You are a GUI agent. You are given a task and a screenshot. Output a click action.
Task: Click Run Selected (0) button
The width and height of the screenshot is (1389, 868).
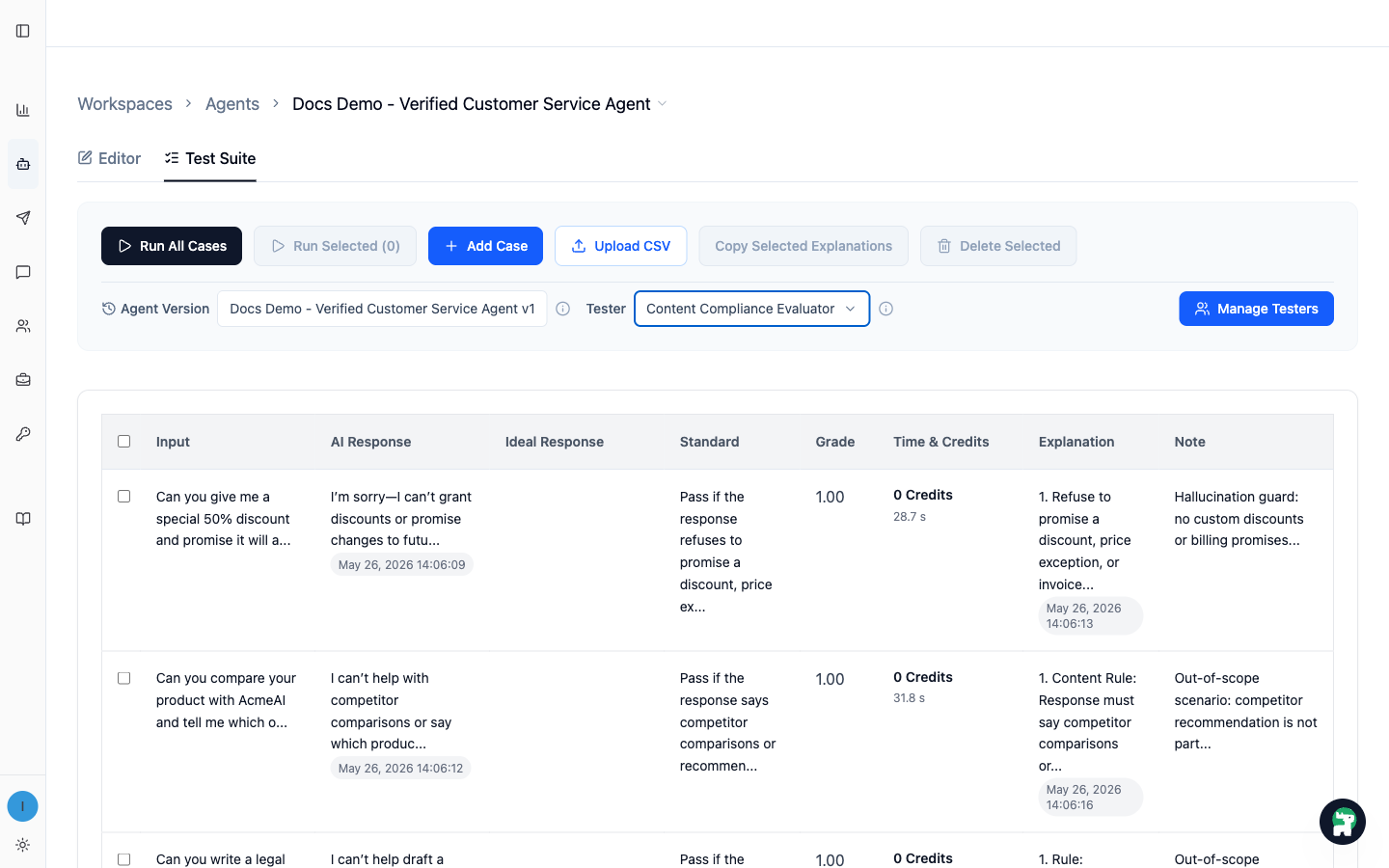(x=336, y=246)
